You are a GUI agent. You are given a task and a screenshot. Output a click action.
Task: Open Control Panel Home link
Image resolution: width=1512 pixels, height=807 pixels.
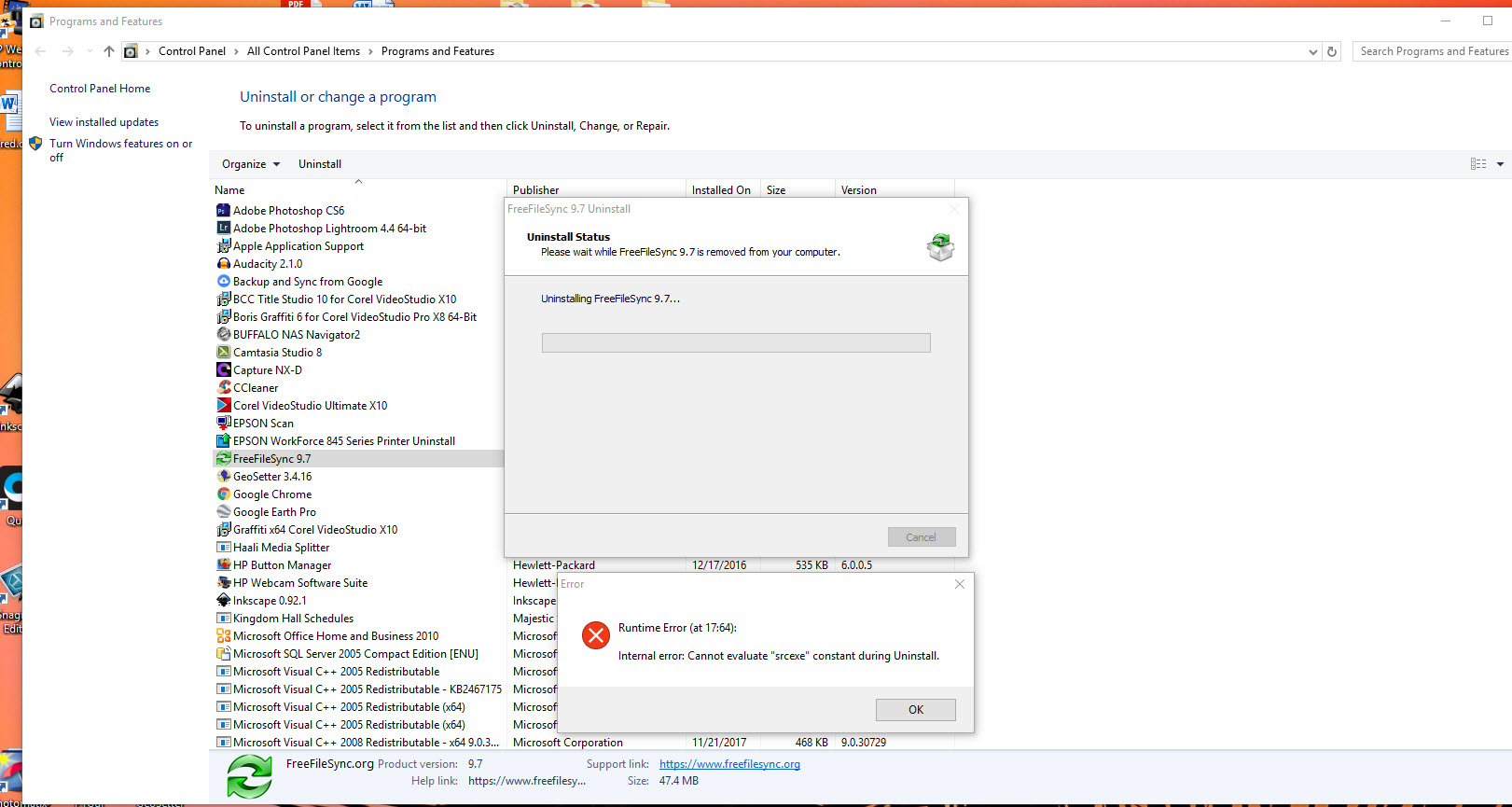point(100,89)
